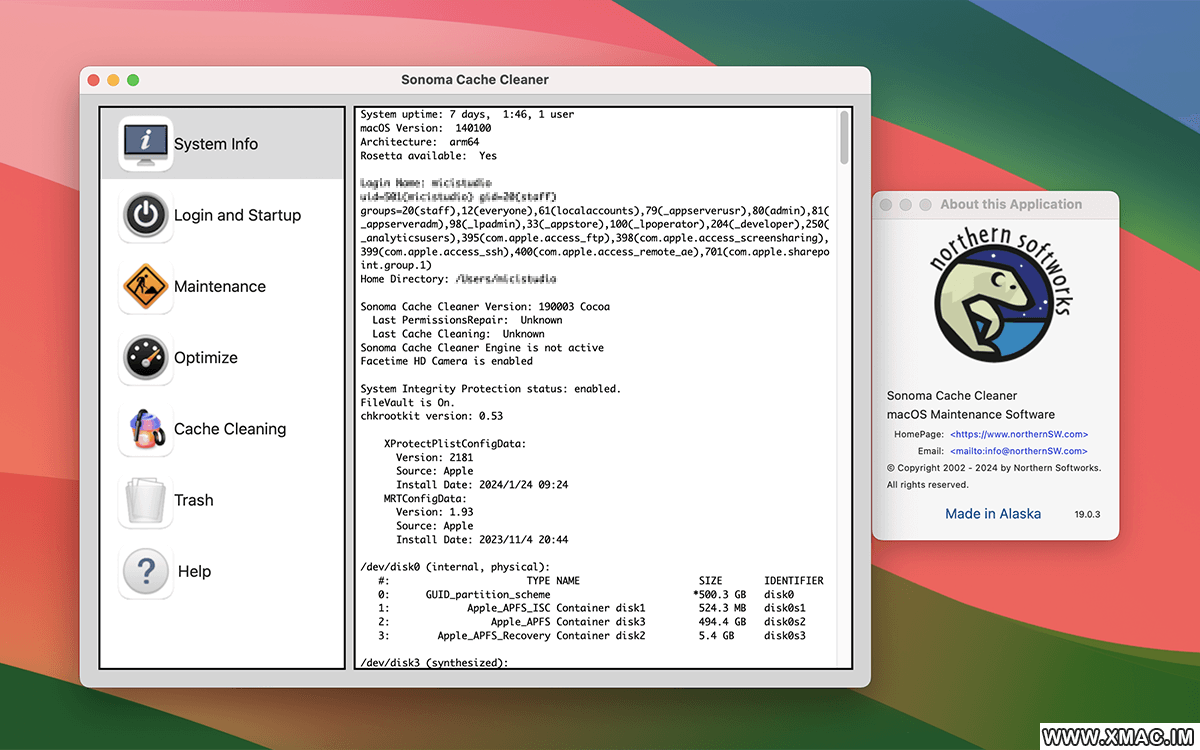Image resolution: width=1200 pixels, height=750 pixels.
Task: Click 'Install Date: 2024/1/24 09:24' line
Action: pyautogui.click(x=482, y=485)
